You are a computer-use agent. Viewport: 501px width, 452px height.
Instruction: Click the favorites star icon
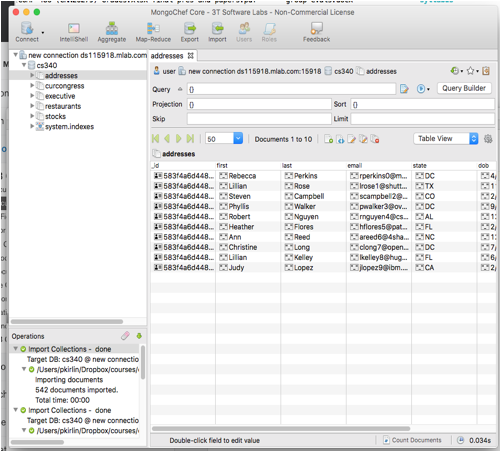(470, 71)
